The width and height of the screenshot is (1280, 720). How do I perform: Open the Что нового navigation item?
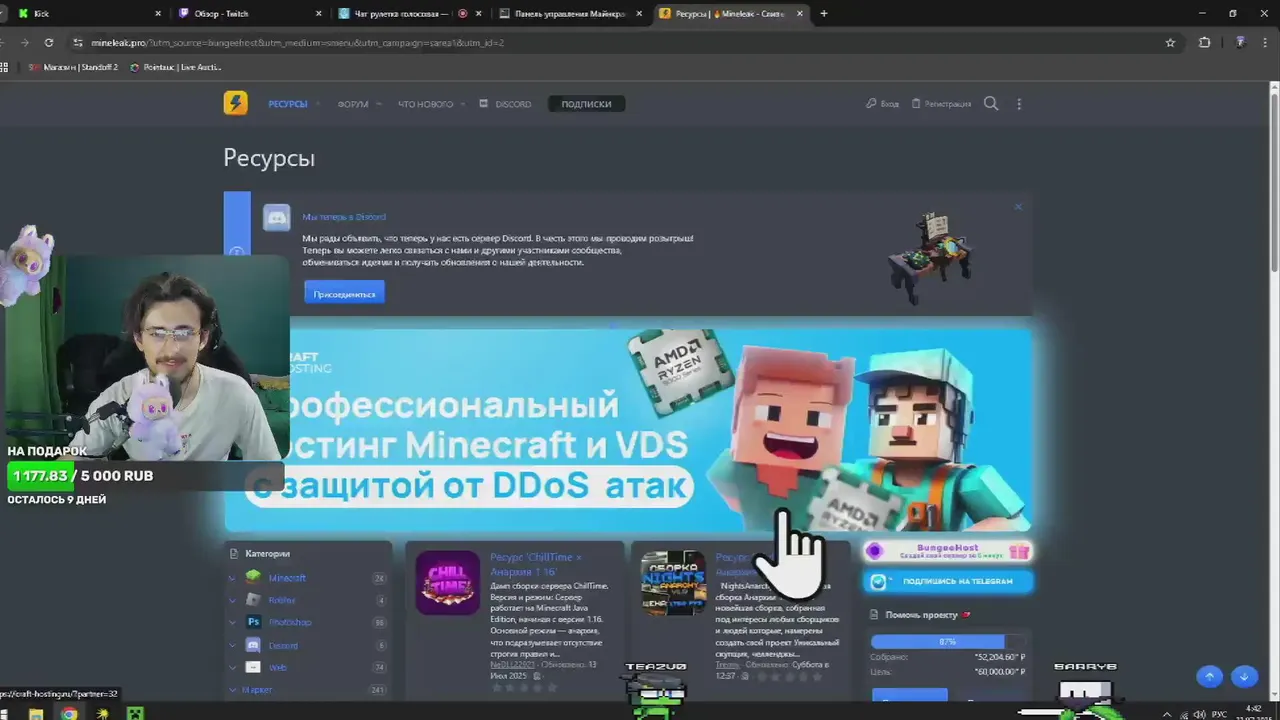point(425,104)
